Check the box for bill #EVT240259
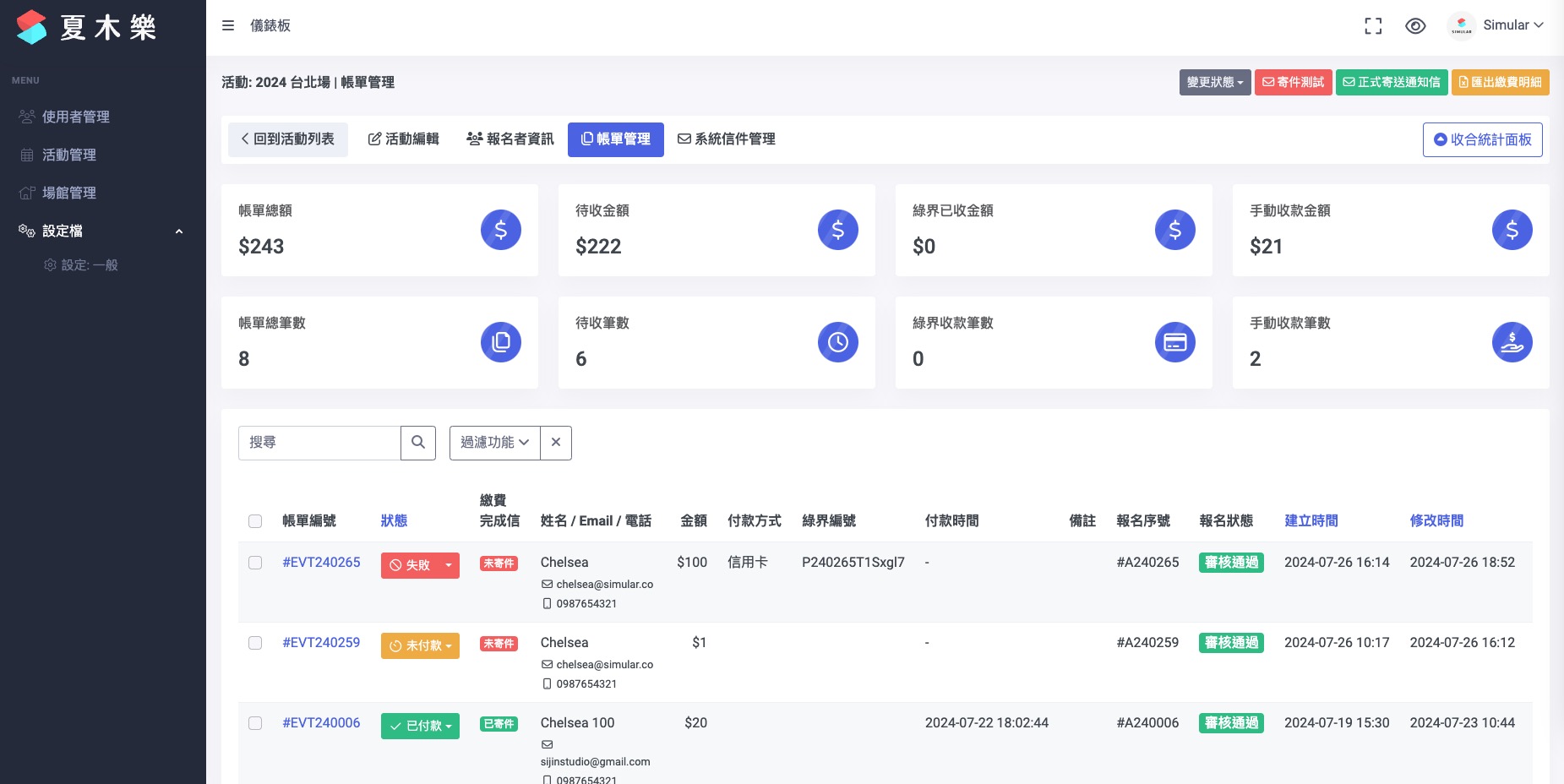 coord(255,643)
